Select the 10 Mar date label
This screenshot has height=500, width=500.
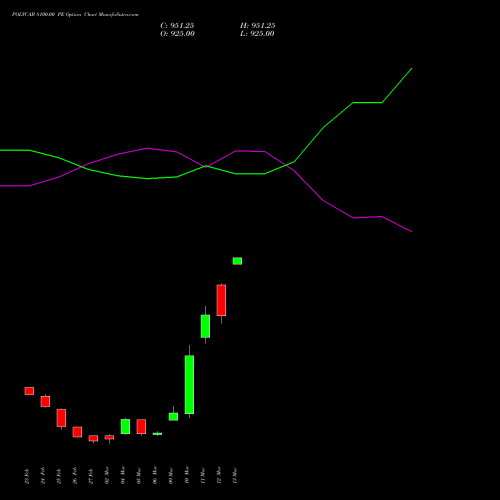[187, 475]
